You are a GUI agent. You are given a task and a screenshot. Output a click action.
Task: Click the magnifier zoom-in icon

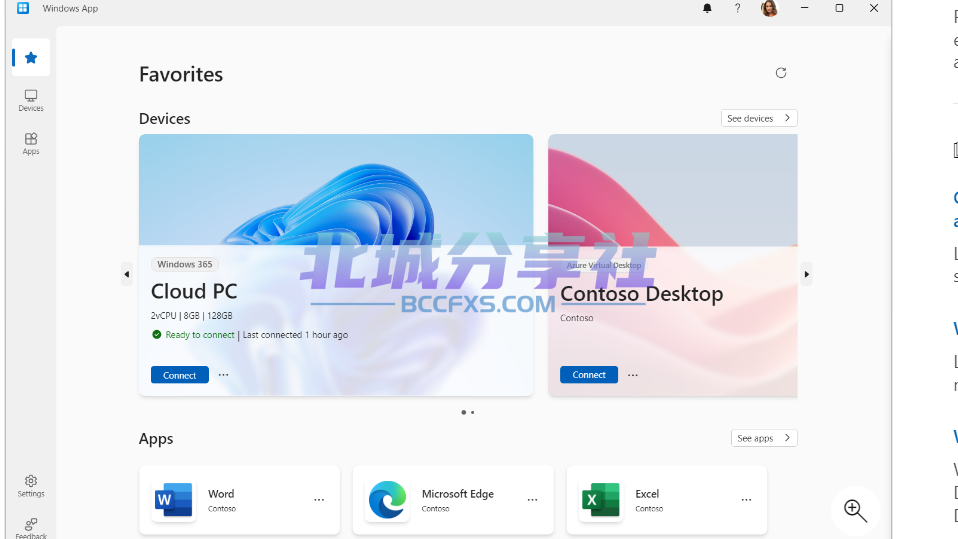click(x=855, y=510)
